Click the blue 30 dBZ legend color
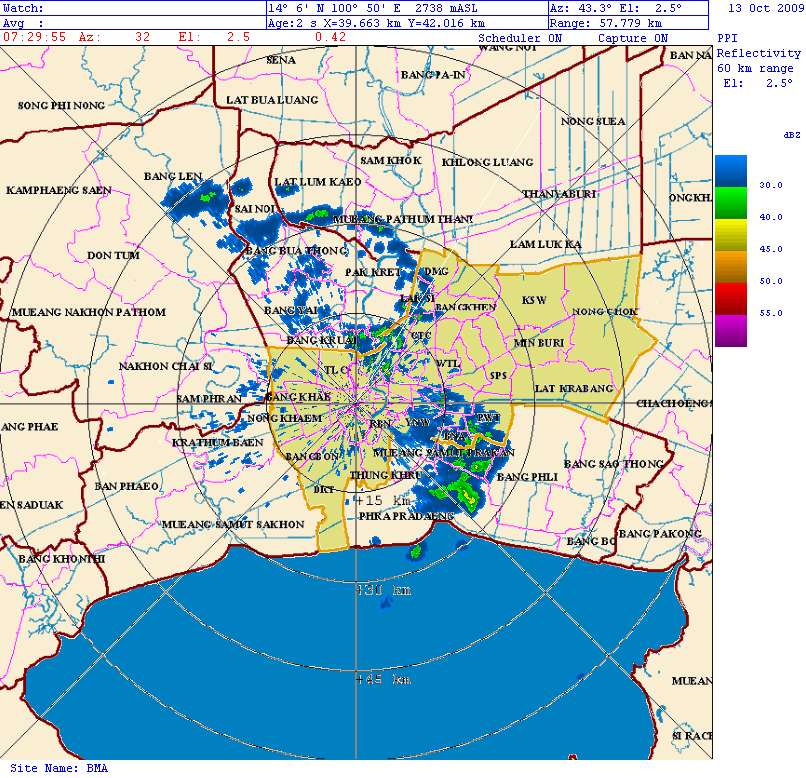Screen dimensions: 806x778 [x=730, y=171]
